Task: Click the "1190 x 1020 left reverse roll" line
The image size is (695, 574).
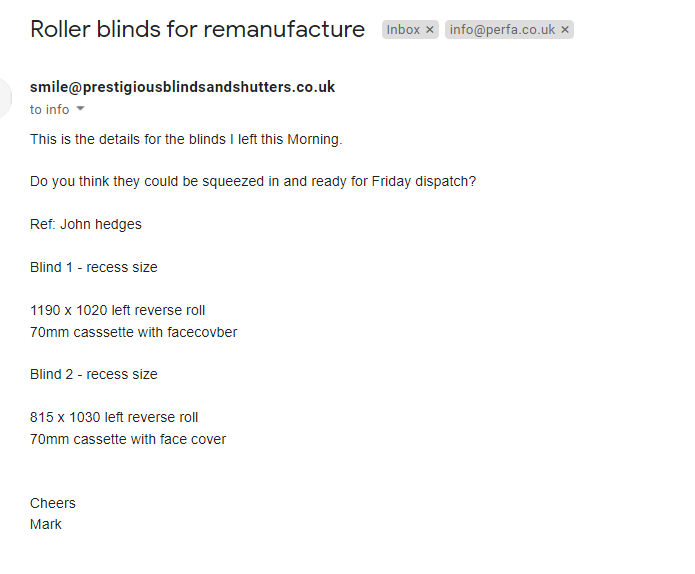Action: 118,310
